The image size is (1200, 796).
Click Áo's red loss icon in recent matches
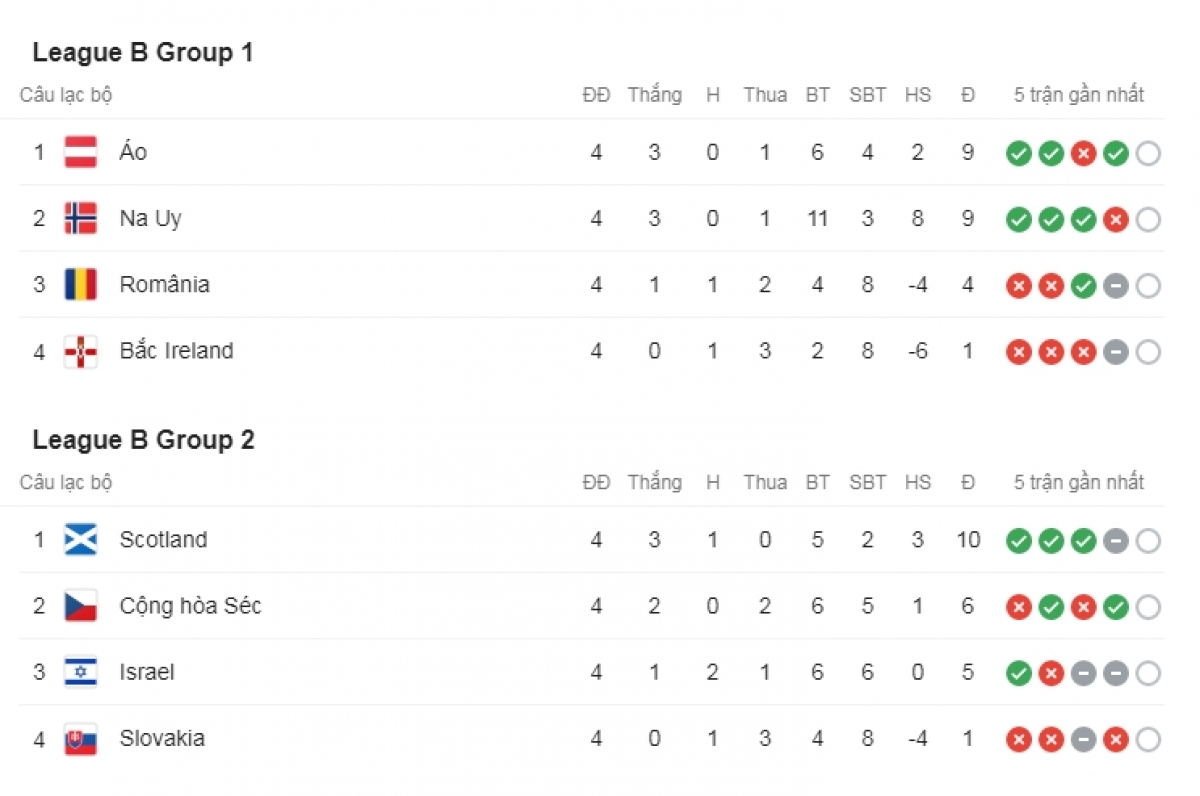click(x=1083, y=153)
